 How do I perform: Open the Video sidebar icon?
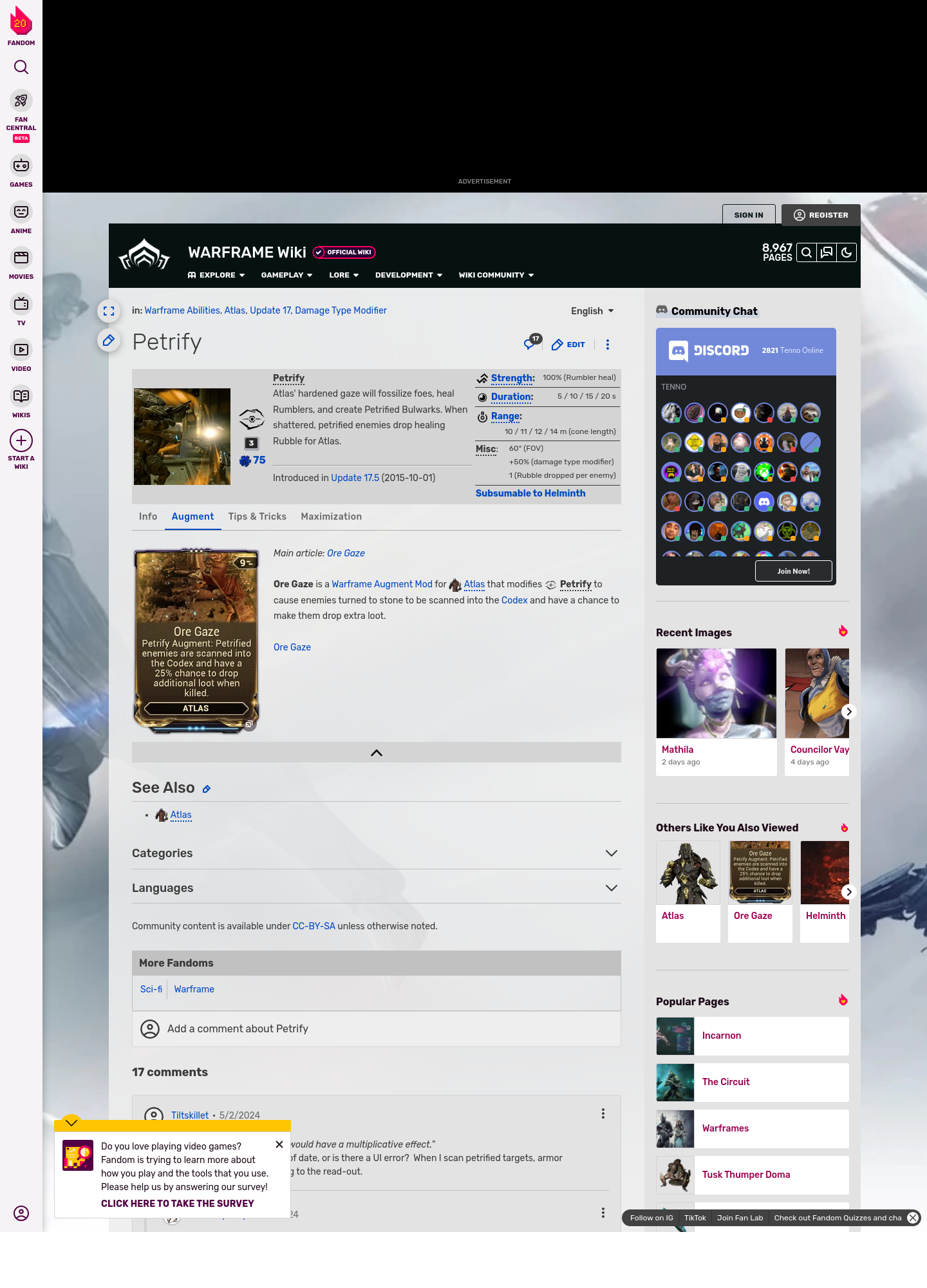[21, 350]
